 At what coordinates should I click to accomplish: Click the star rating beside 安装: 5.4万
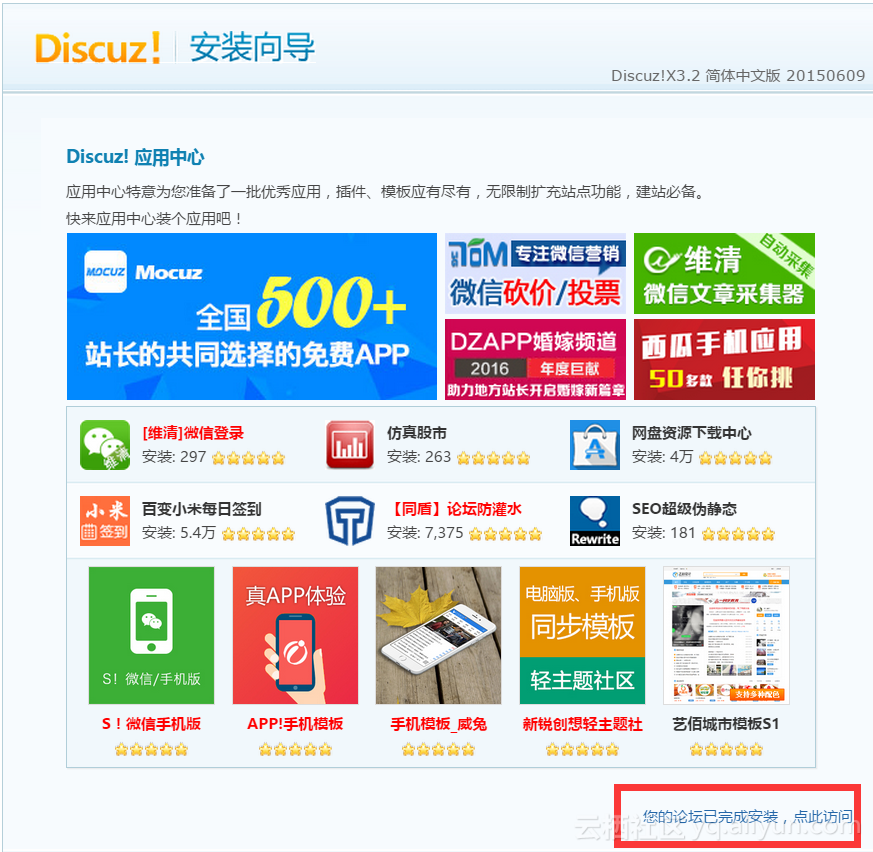point(258,534)
